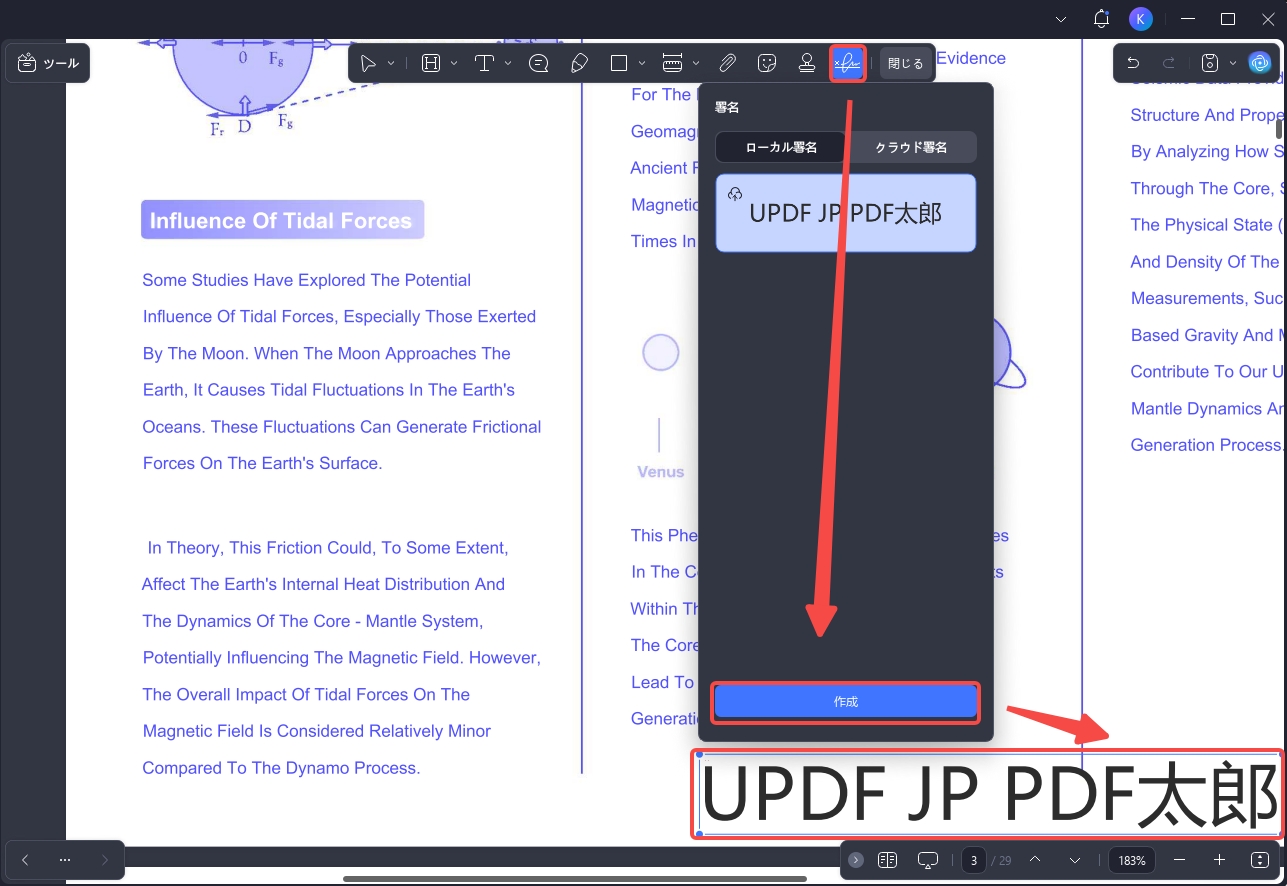
Task: Click the text 'Compared To The Dynamo Process.'
Action: [281, 768]
